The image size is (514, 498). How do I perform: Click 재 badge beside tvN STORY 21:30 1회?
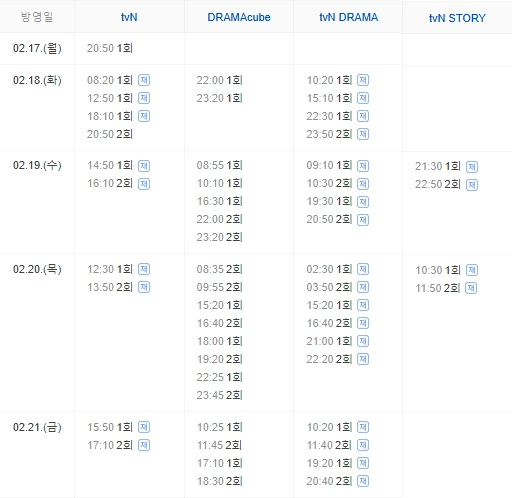(472, 167)
